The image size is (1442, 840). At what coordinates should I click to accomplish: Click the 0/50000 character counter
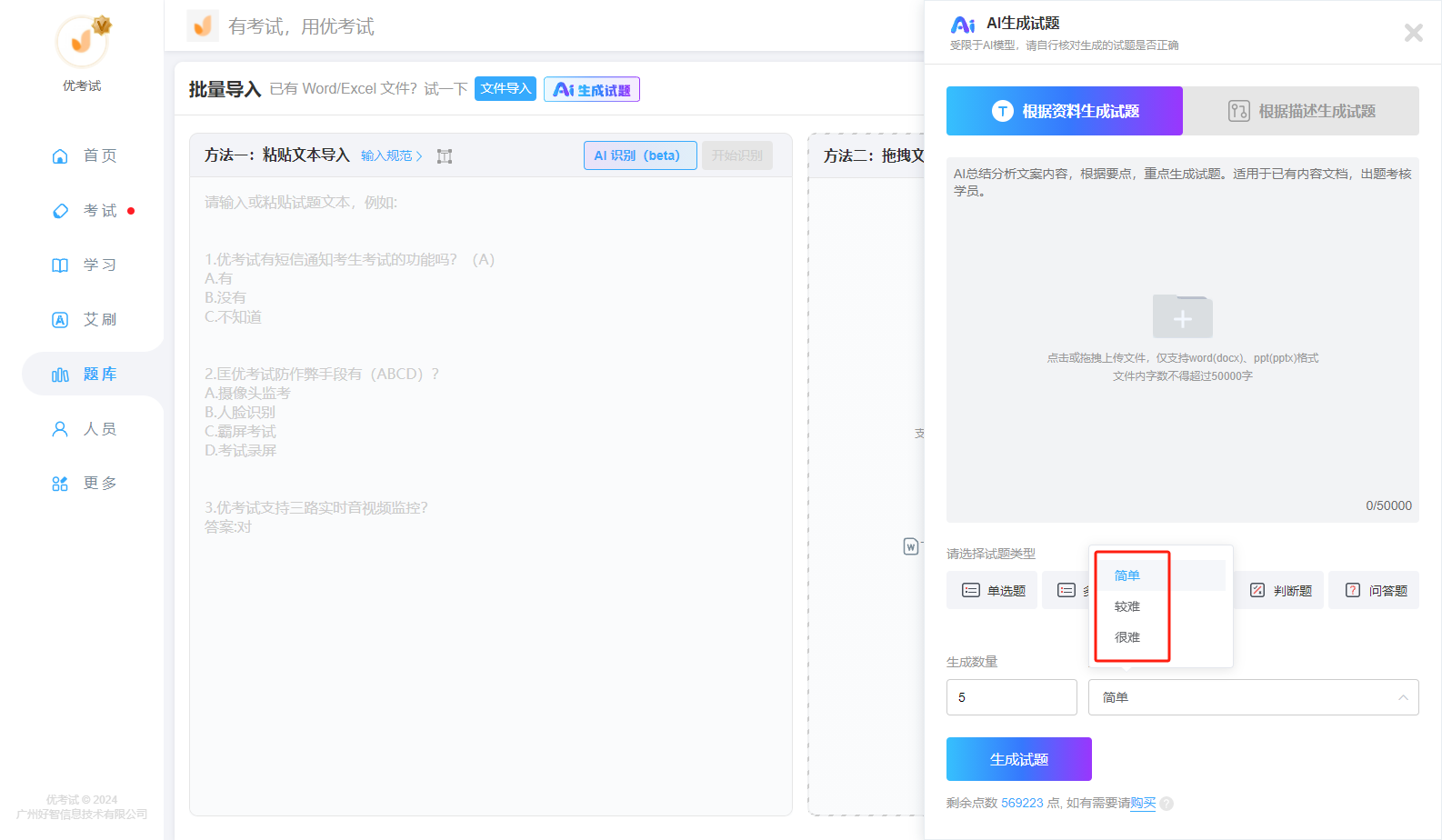[1388, 505]
